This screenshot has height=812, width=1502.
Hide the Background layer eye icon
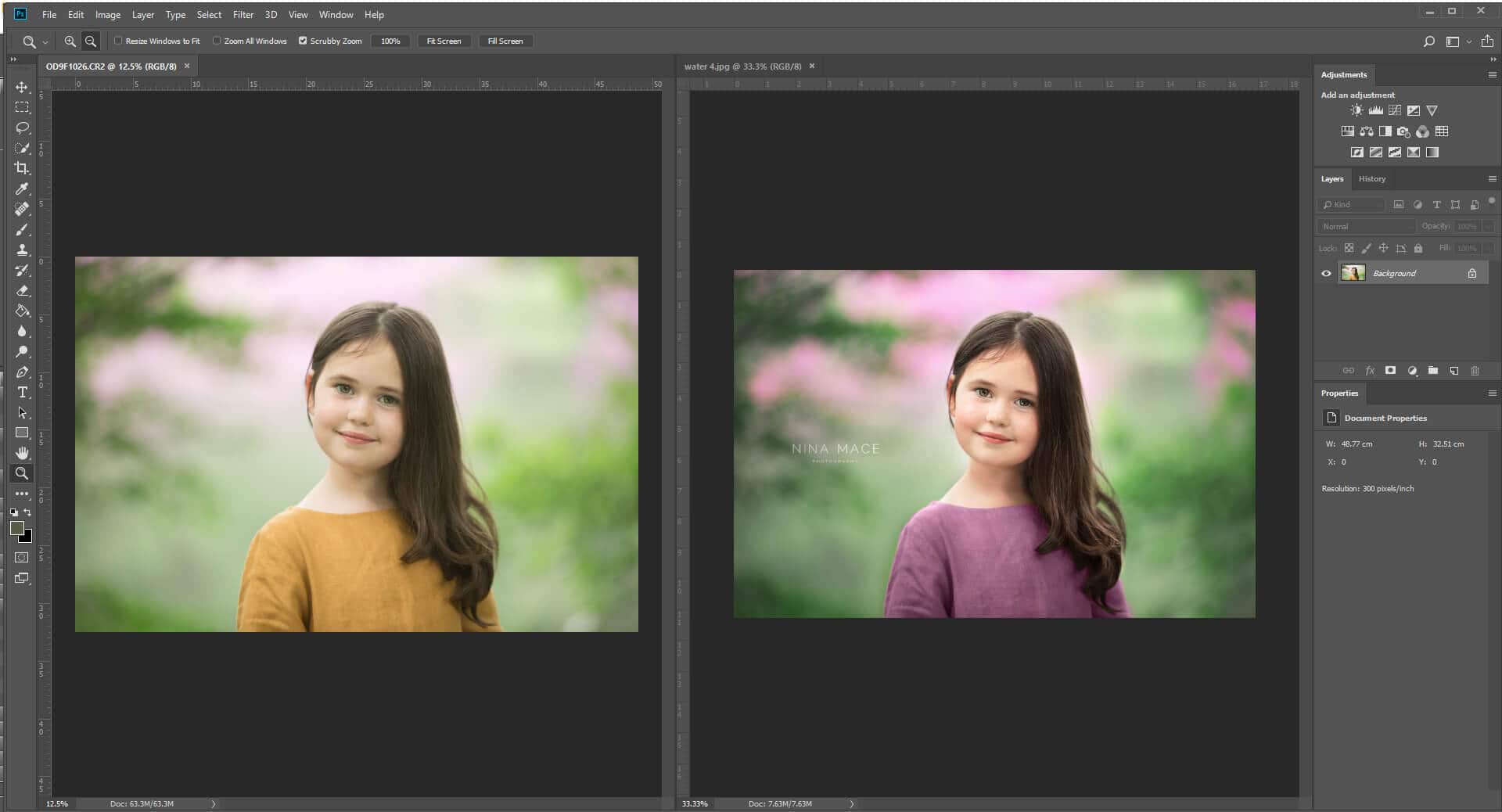(1326, 274)
